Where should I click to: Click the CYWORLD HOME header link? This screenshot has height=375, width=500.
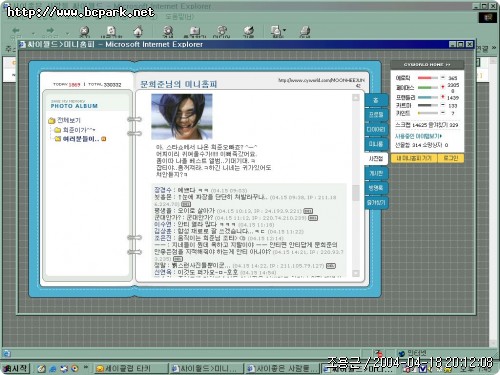point(427,65)
